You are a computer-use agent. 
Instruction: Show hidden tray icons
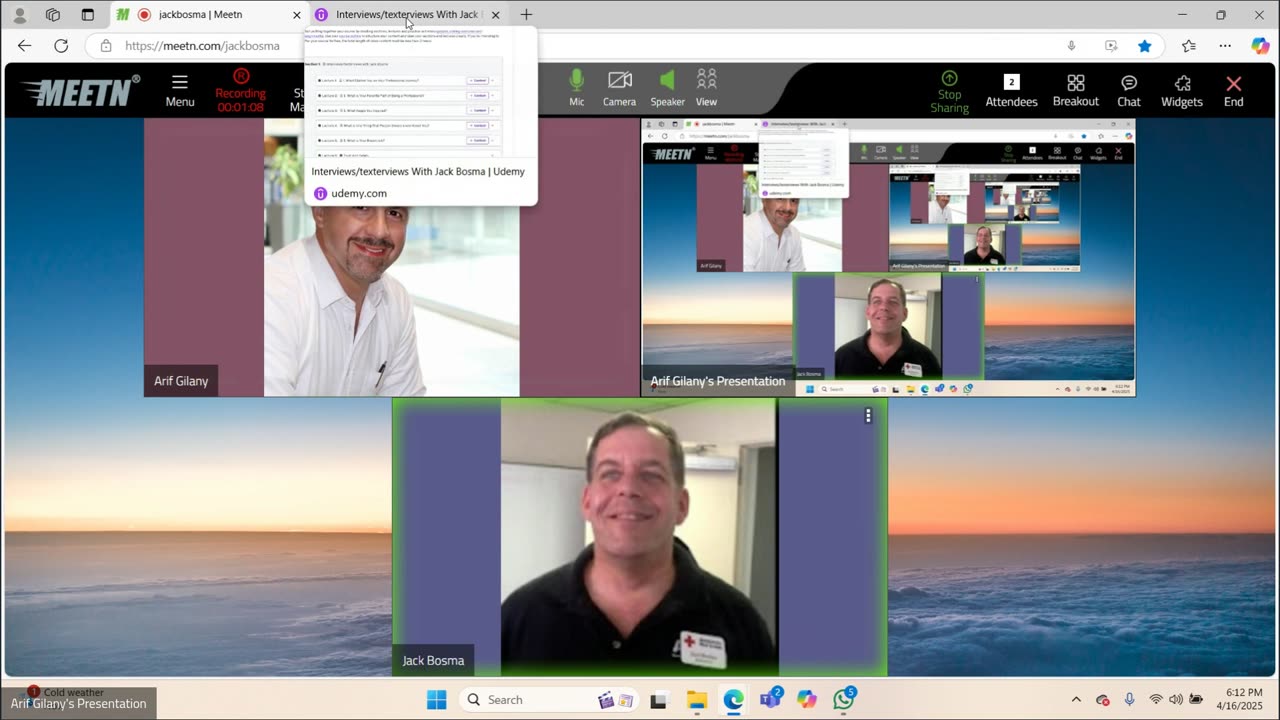(1076, 700)
